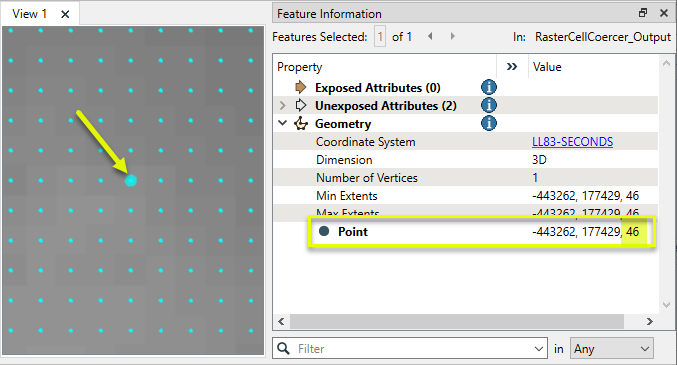Image resolution: width=677 pixels, height=365 pixels.
Task: Close the Feature Information panel
Action: click(x=664, y=13)
